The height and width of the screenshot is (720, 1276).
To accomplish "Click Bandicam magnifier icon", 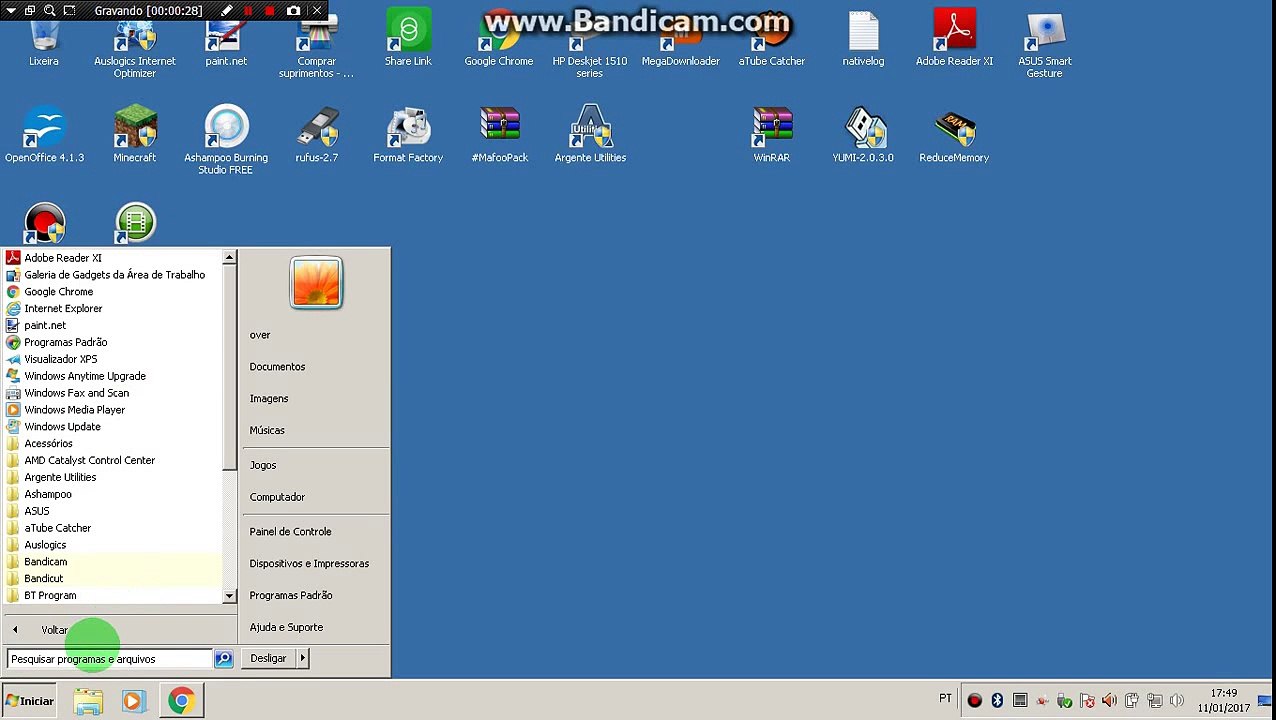I will pyautogui.click(x=49, y=11).
